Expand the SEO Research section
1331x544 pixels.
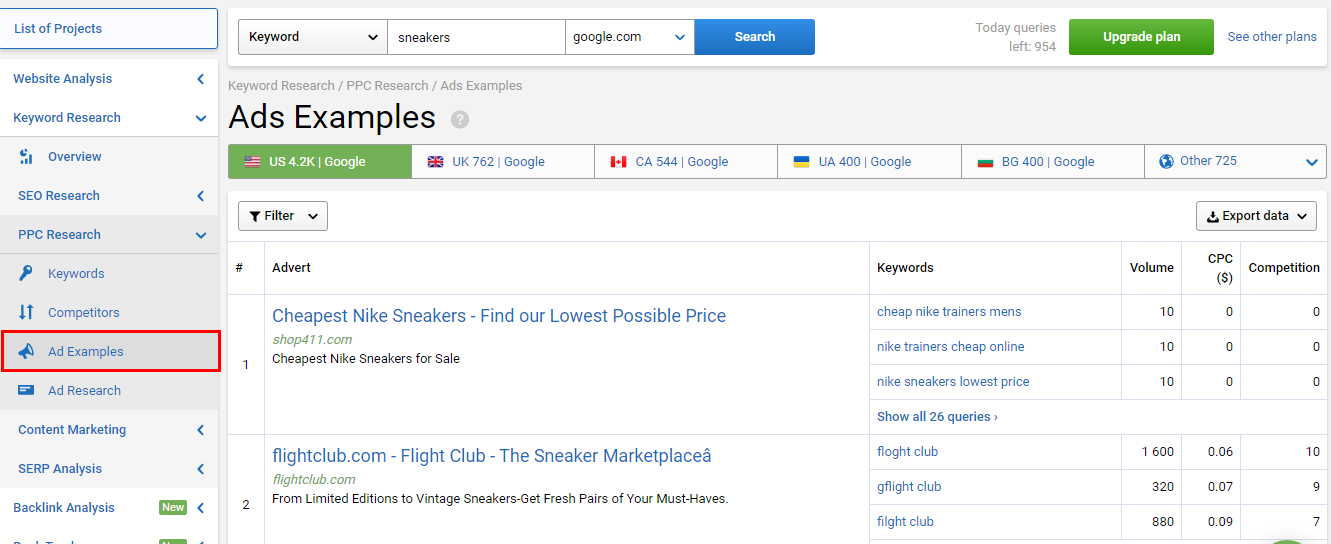[x=201, y=196]
